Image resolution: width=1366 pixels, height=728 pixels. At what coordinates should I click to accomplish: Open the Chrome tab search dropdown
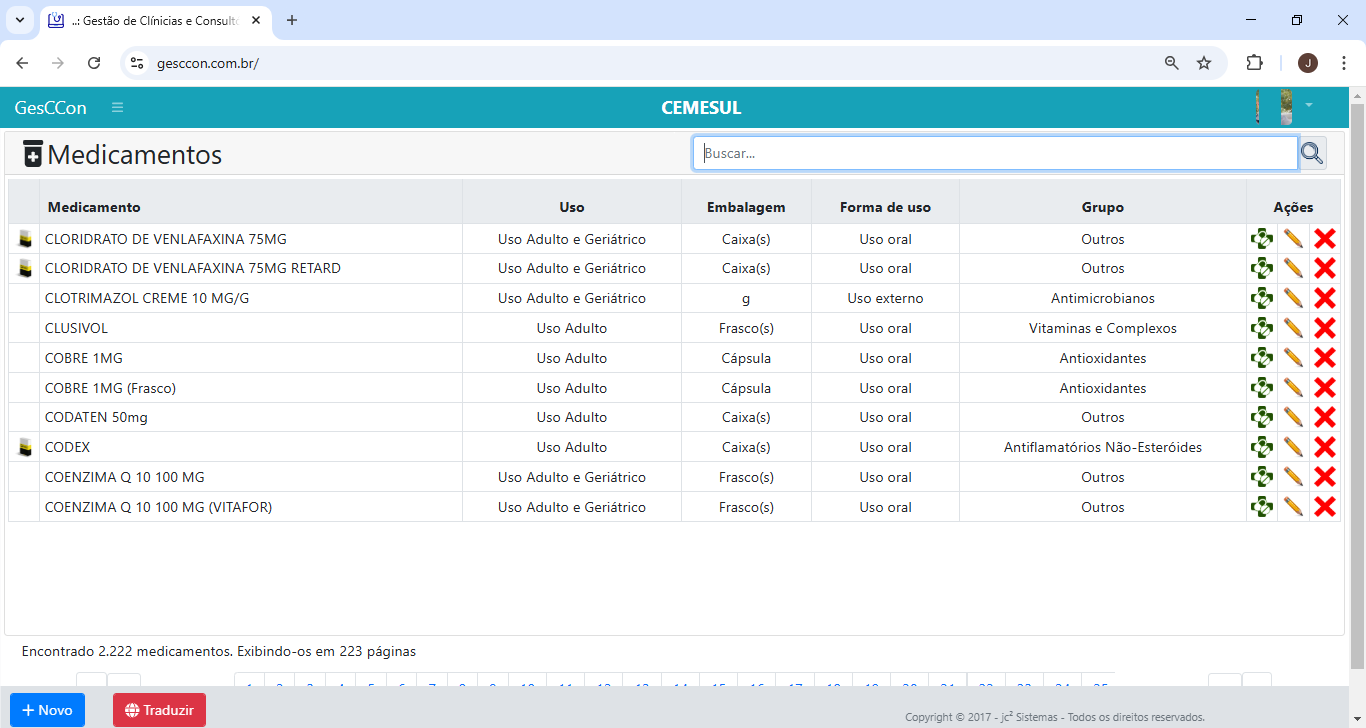[x=19, y=20]
